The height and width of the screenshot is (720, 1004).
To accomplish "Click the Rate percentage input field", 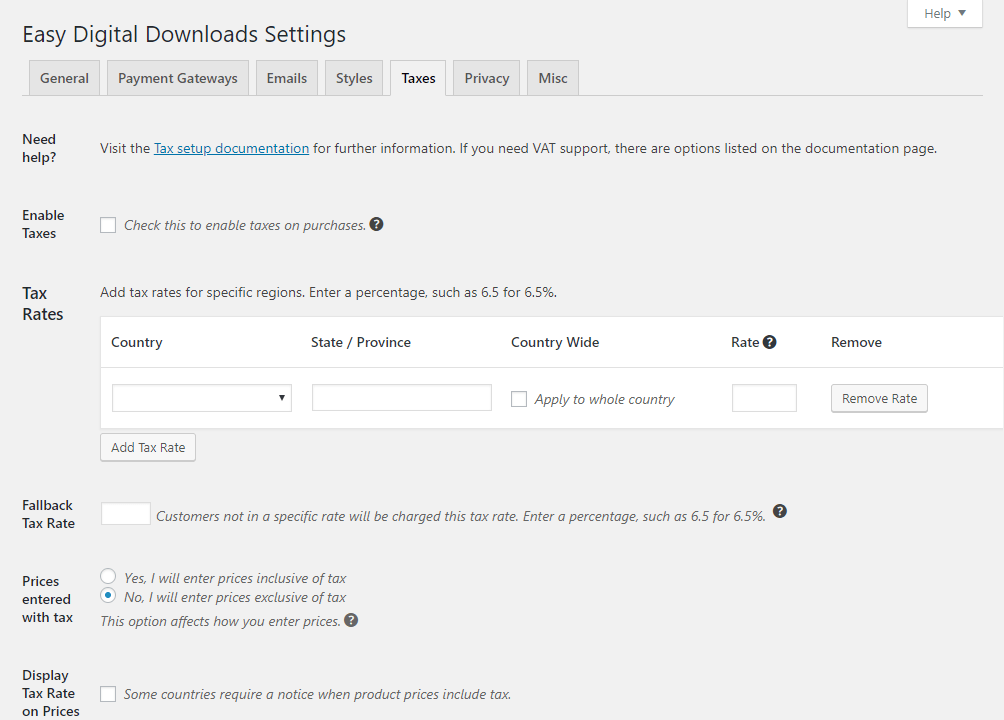I will tap(764, 398).
